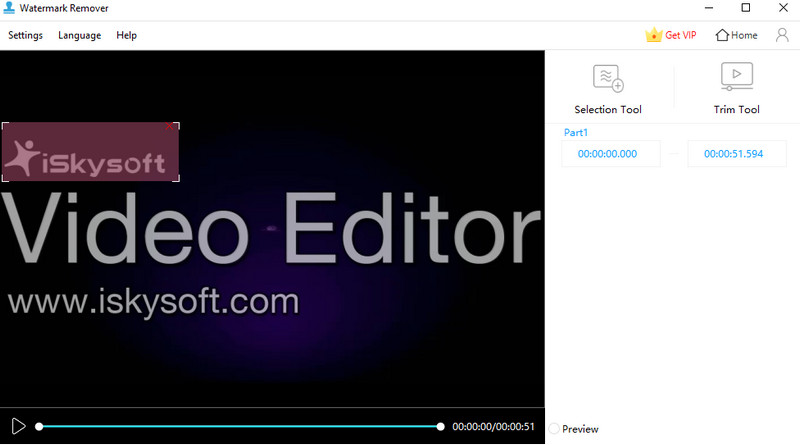
Task: Go to Home via house icon
Action: tap(722, 35)
